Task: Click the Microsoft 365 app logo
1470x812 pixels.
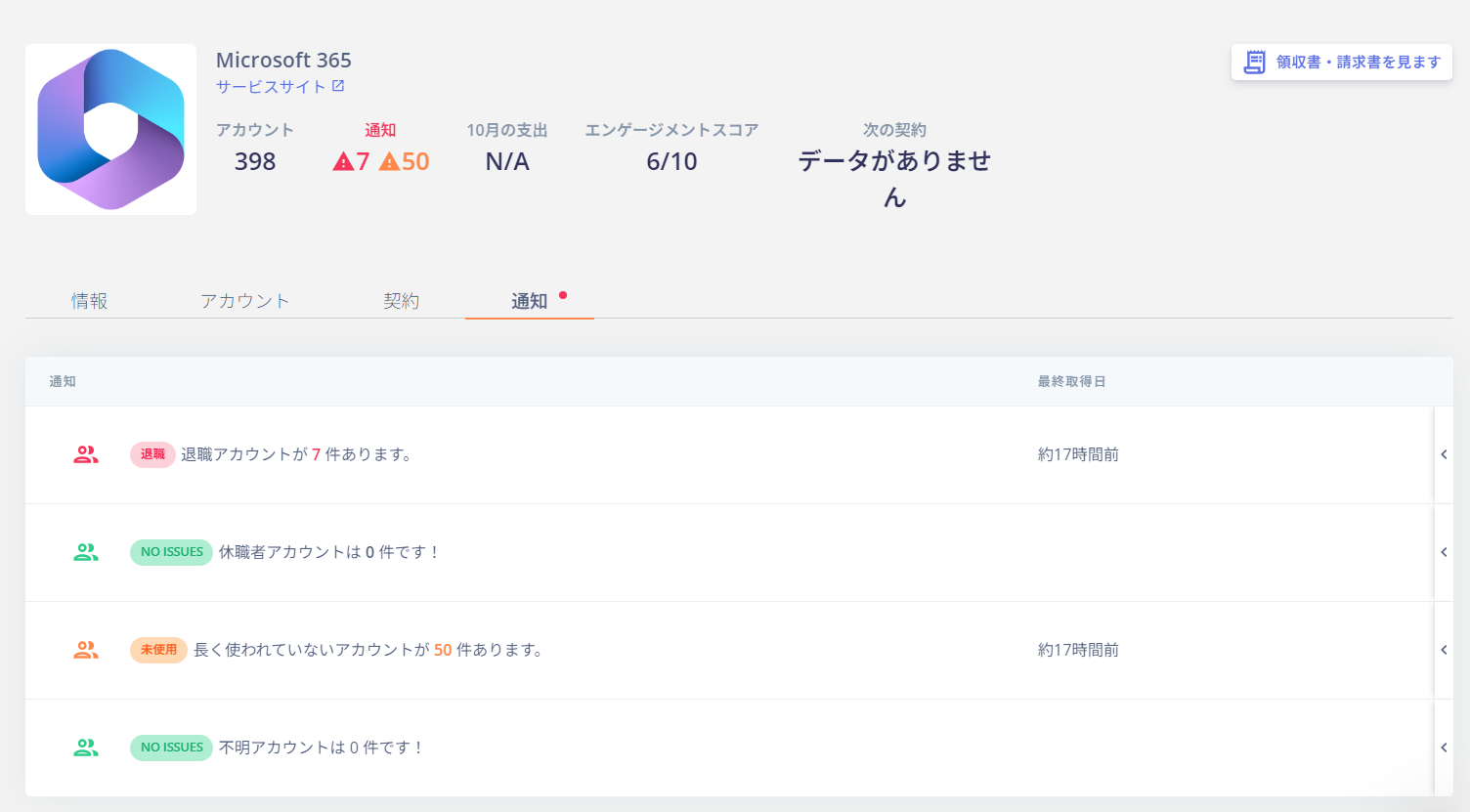Action: tap(110, 128)
